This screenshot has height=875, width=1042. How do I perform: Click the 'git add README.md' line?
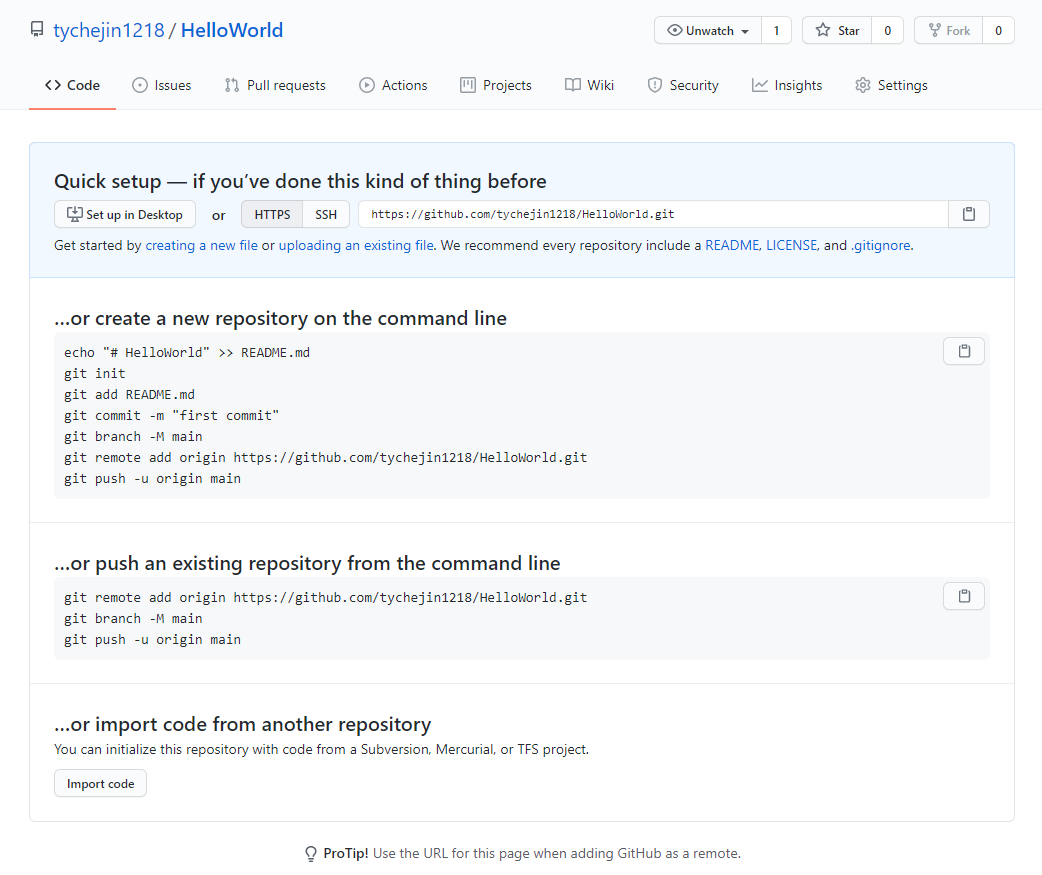click(x=130, y=395)
